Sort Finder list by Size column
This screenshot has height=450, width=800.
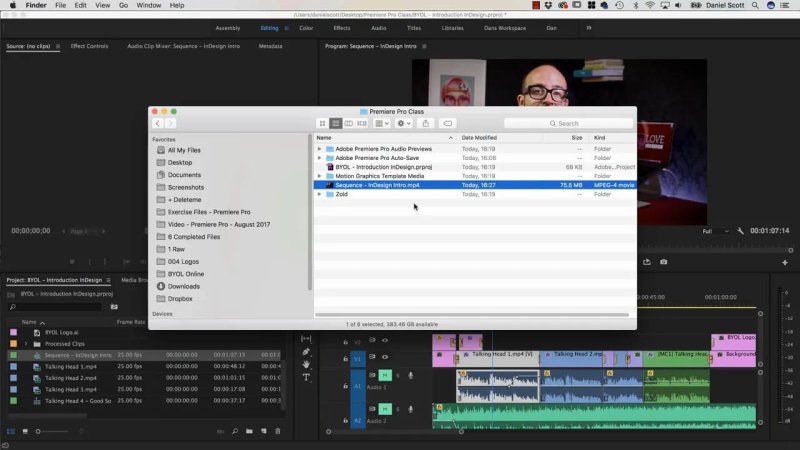(x=577, y=138)
